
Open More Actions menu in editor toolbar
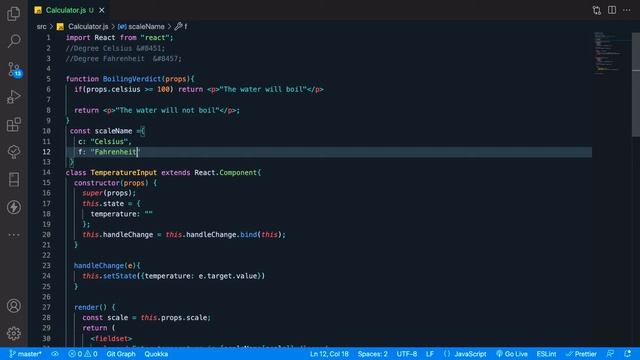coord(627,10)
